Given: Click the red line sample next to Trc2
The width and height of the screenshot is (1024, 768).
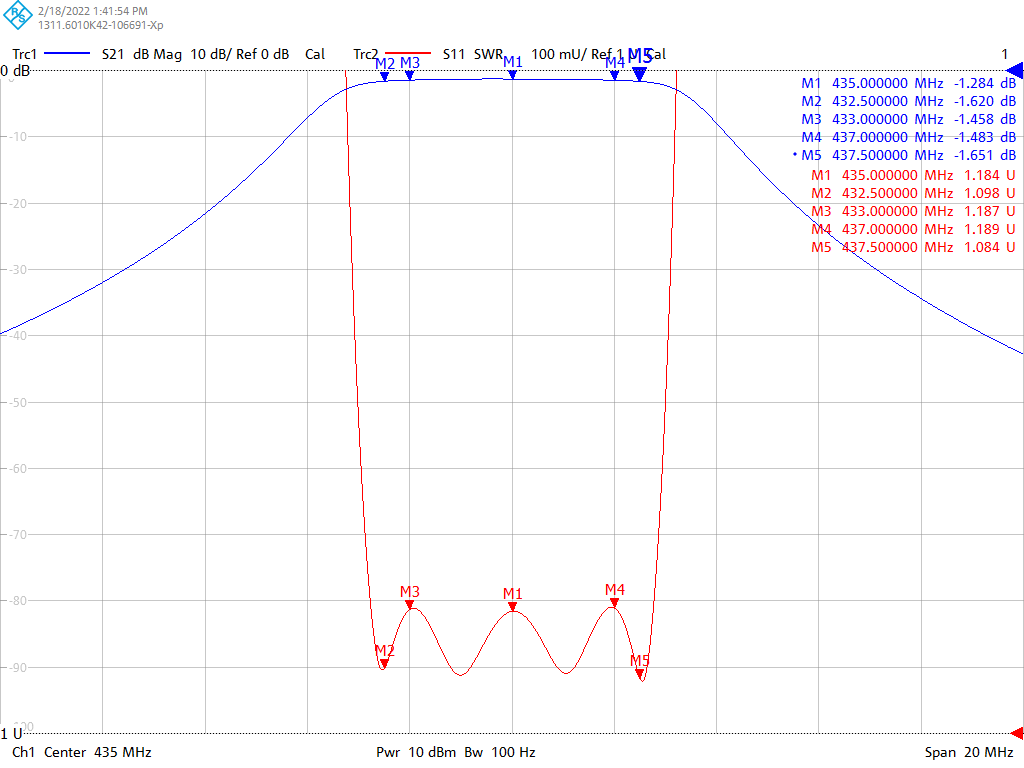Looking at the screenshot, I should pos(408,53).
